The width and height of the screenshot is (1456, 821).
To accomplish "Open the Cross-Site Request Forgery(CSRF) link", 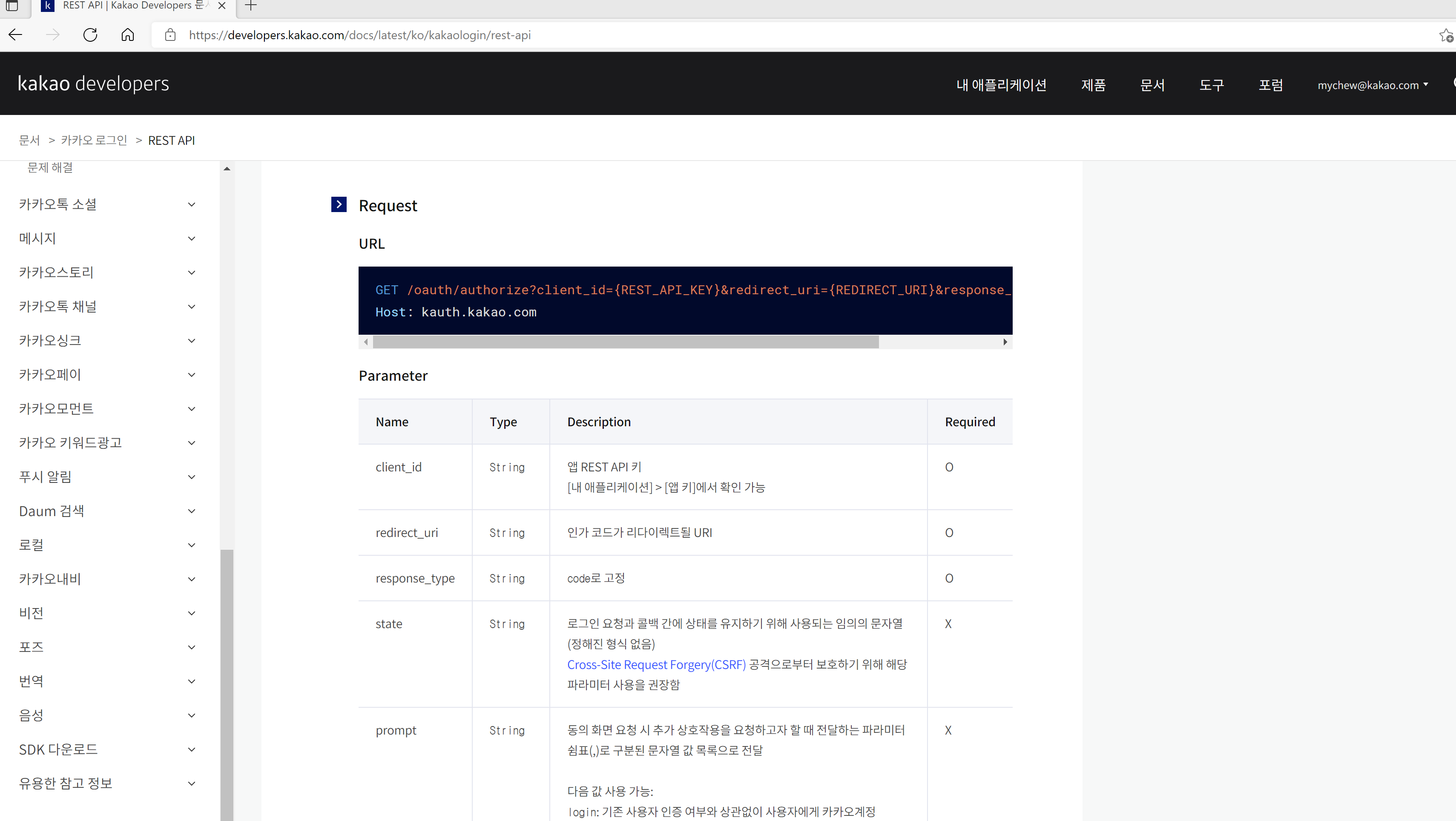I will [x=656, y=664].
